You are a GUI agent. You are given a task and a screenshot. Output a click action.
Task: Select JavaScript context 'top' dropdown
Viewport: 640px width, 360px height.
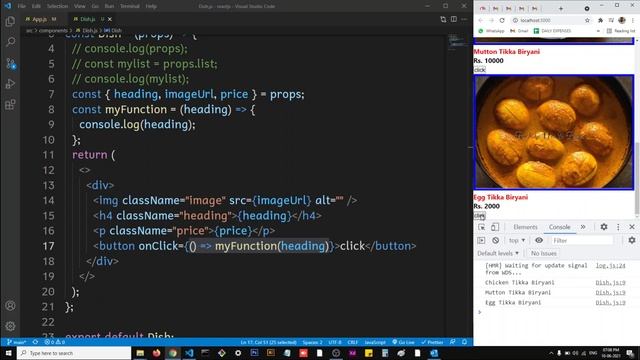point(517,240)
